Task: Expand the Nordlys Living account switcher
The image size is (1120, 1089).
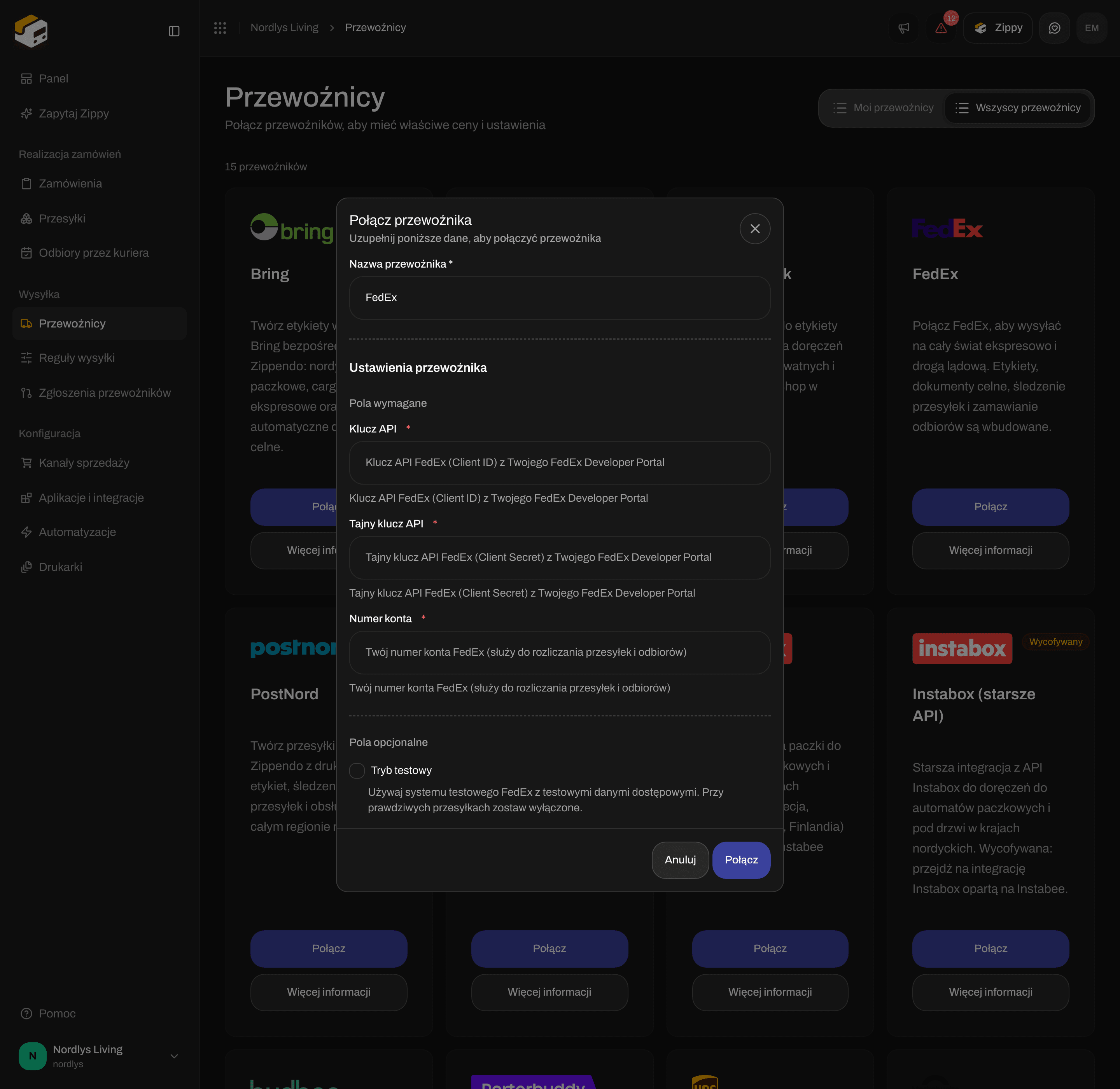Action: (x=100, y=1056)
